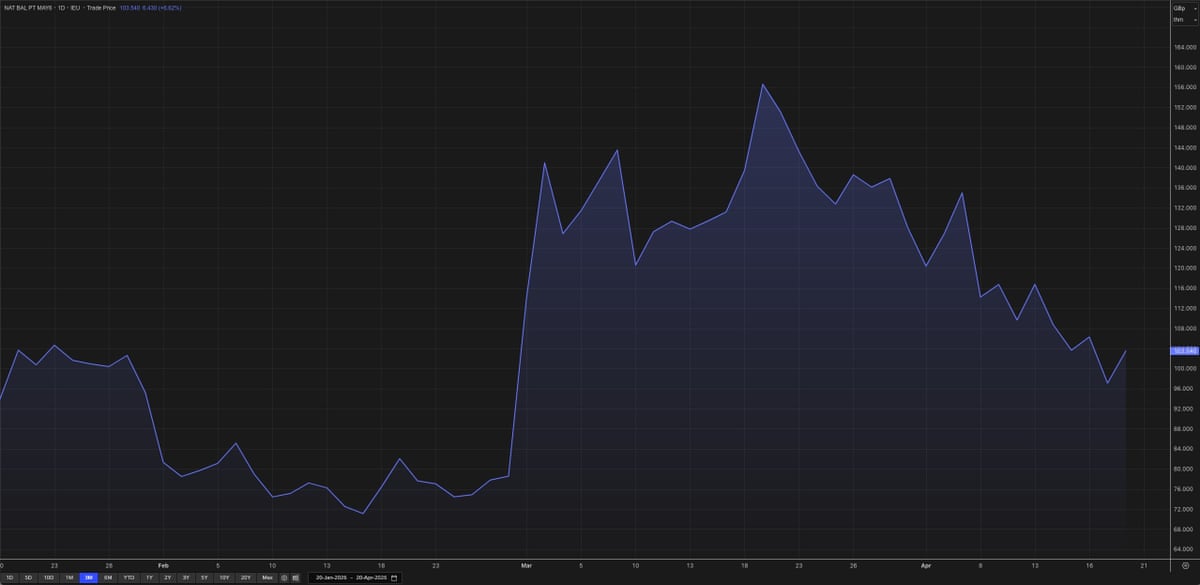Select the 6M time range
The height and width of the screenshot is (585, 1200).
coord(107,577)
